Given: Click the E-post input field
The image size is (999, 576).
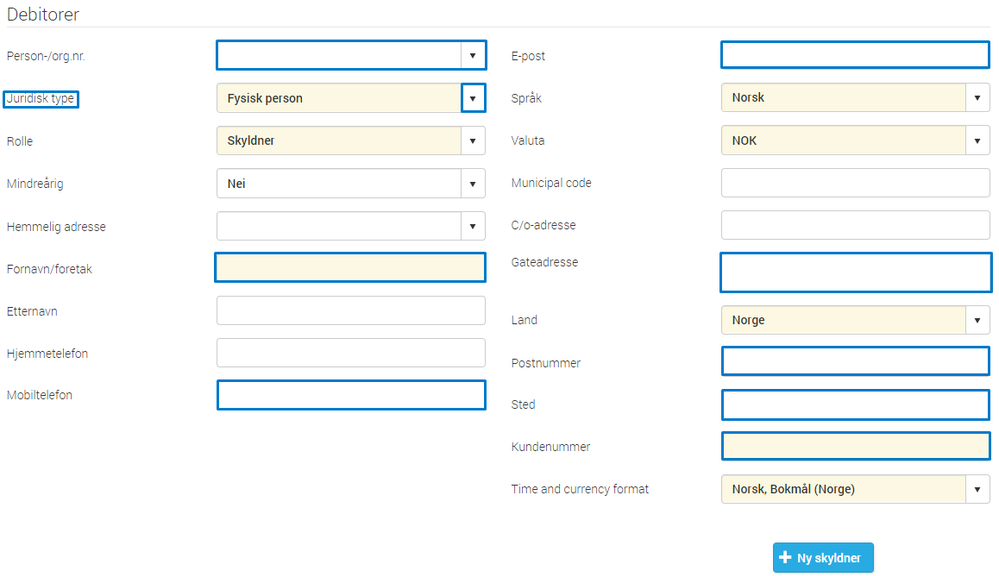Looking at the screenshot, I should 855,55.
